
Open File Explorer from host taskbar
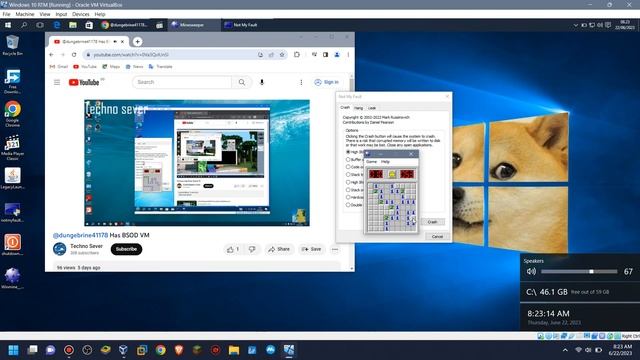[x=234, y=350]
